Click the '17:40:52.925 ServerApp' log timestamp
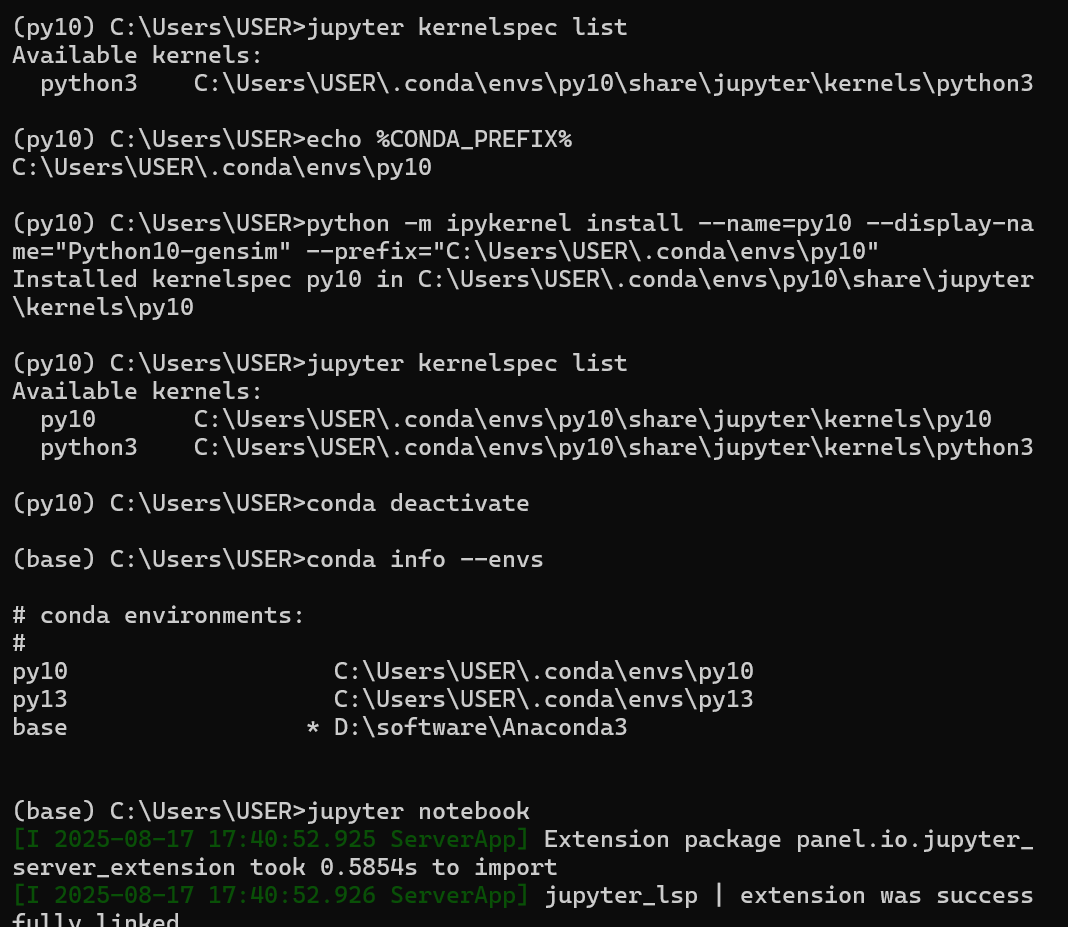Image resolution: width=1068 pixels, height=927 pixels. tap(270, 840)
